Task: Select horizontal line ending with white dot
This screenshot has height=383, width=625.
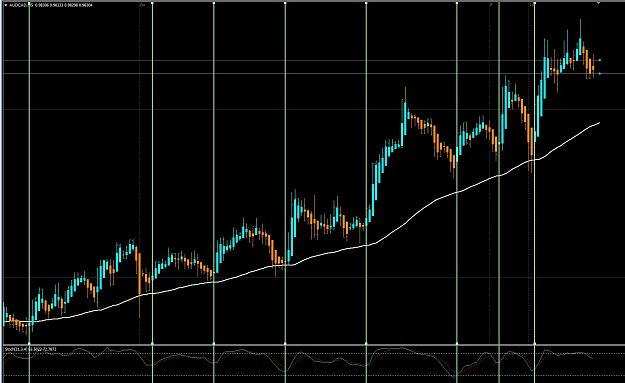Action: pyautogui.click(x=301, y=61)
